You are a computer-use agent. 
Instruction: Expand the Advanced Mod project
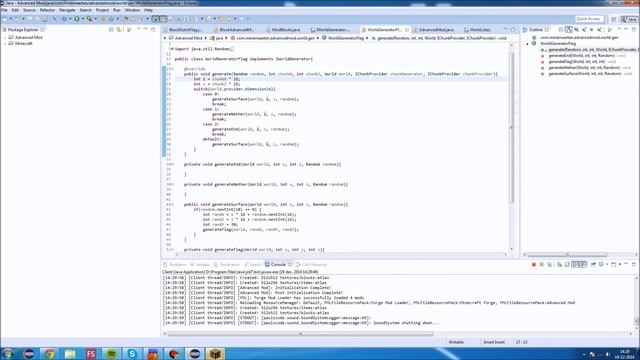pos(5,37)
